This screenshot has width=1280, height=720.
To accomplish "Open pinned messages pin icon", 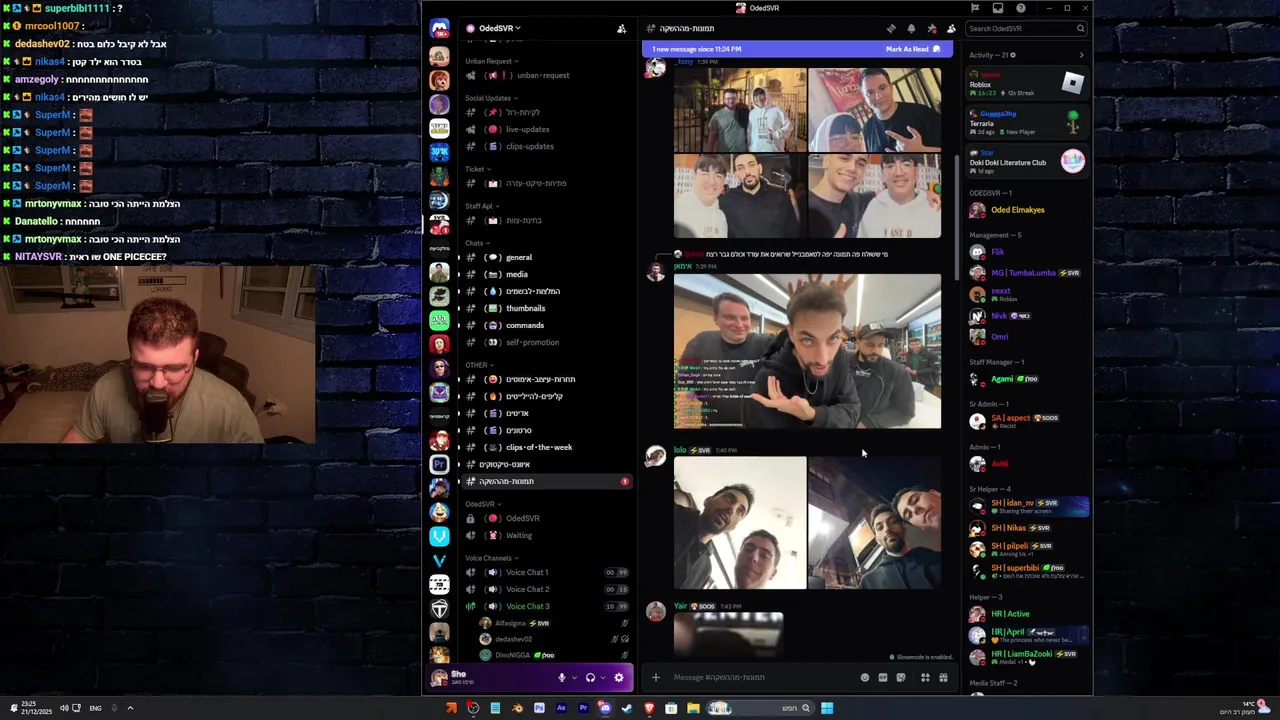I will 931,29.
